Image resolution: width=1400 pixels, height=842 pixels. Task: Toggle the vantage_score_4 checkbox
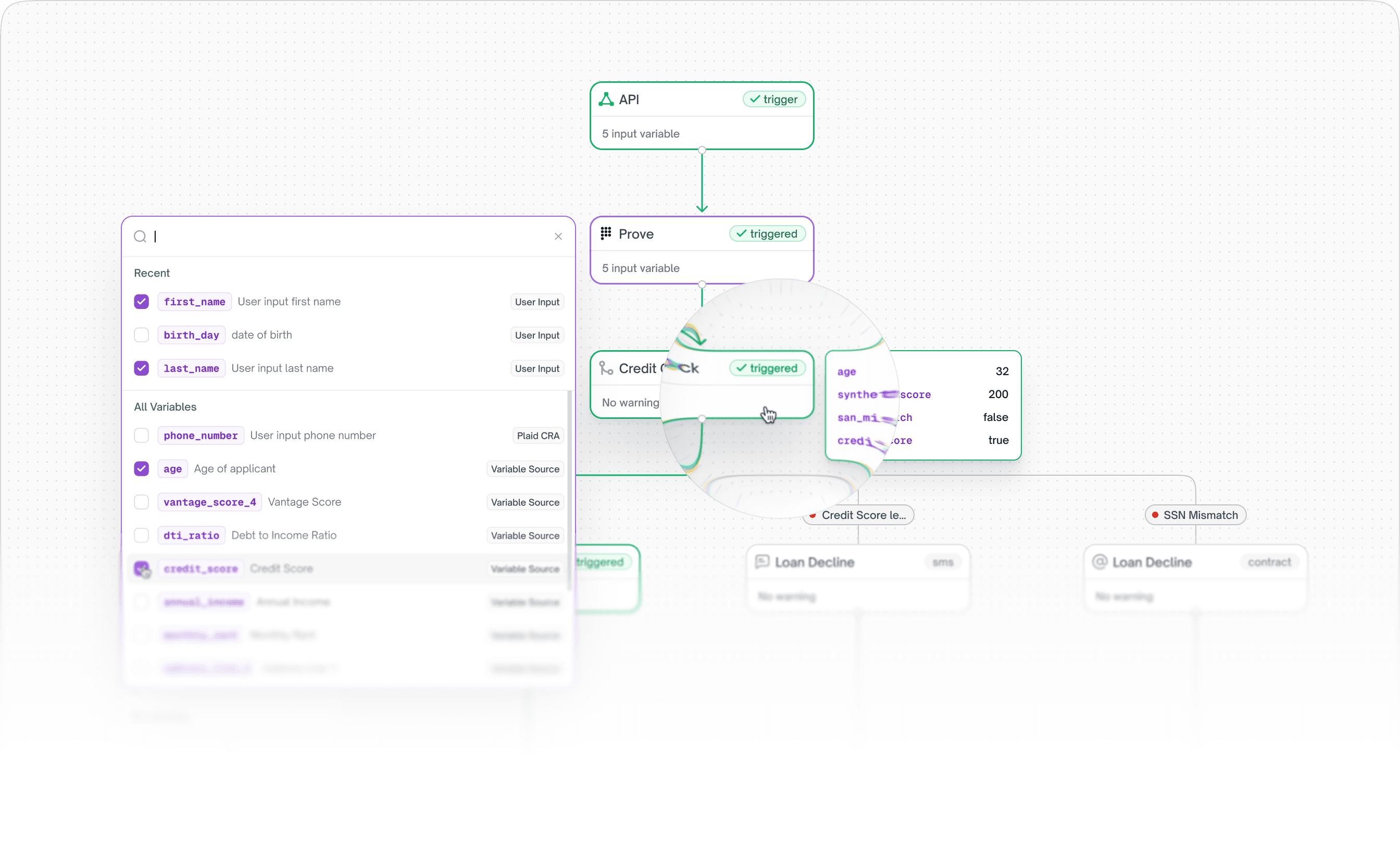click(x=141, y=502)
